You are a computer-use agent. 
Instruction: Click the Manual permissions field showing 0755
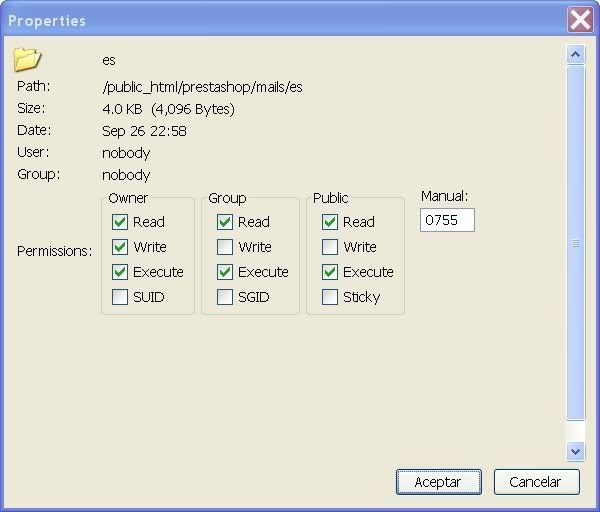[447, 220]
